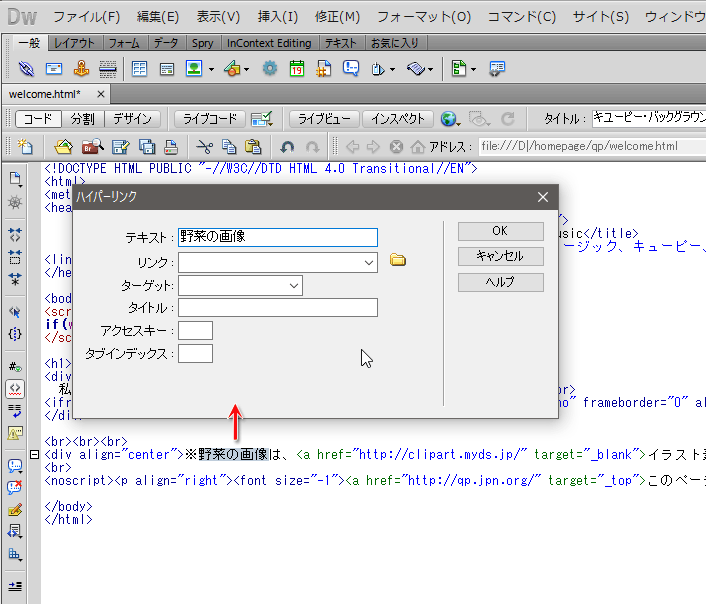The height and width of the screenshot is (604, 706).
Task: Click the ヘルプ button in dialog
Action: coord(500,282)
